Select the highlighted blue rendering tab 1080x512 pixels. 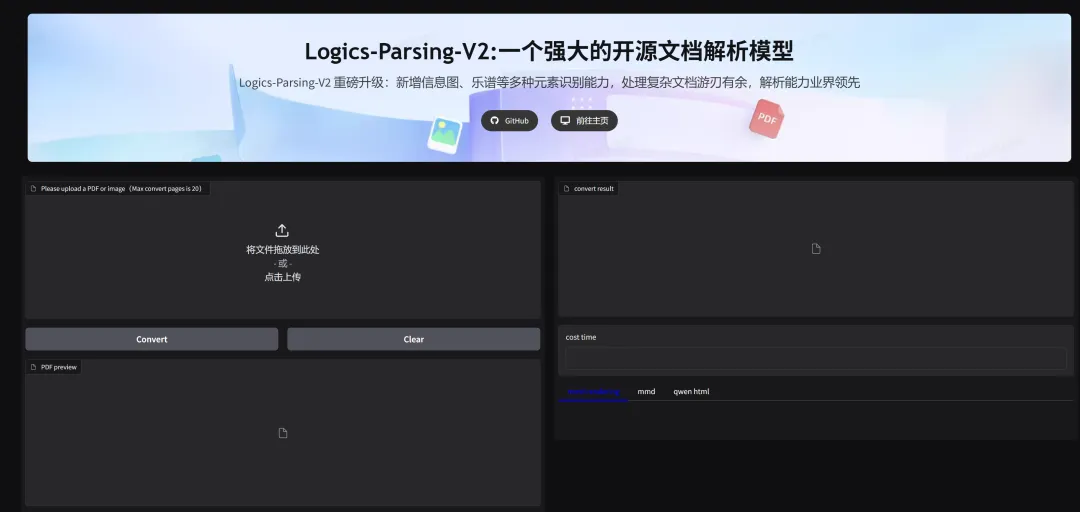pos(593,391)
